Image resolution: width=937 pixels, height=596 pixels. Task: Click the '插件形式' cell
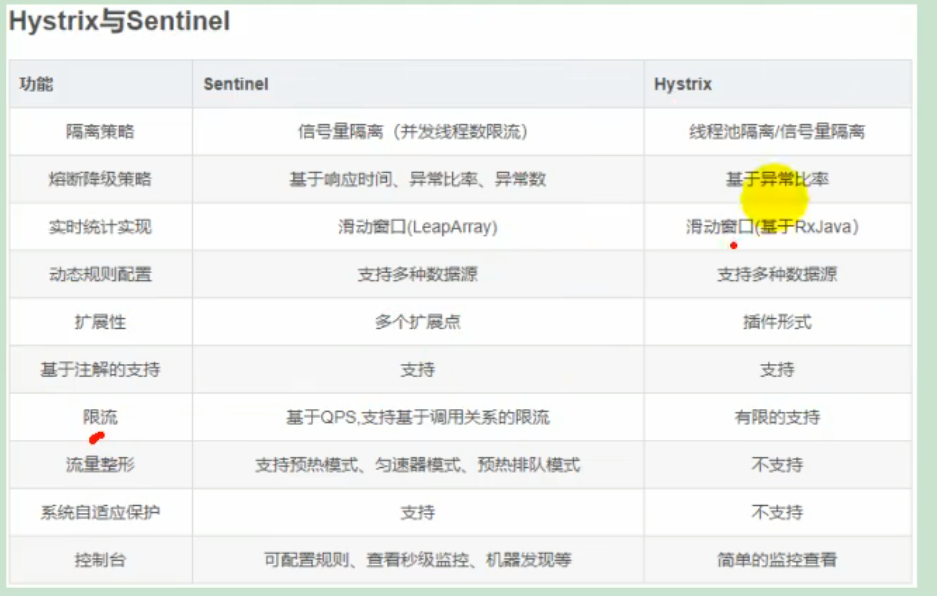pyautogui.click(x=777, y=322)
